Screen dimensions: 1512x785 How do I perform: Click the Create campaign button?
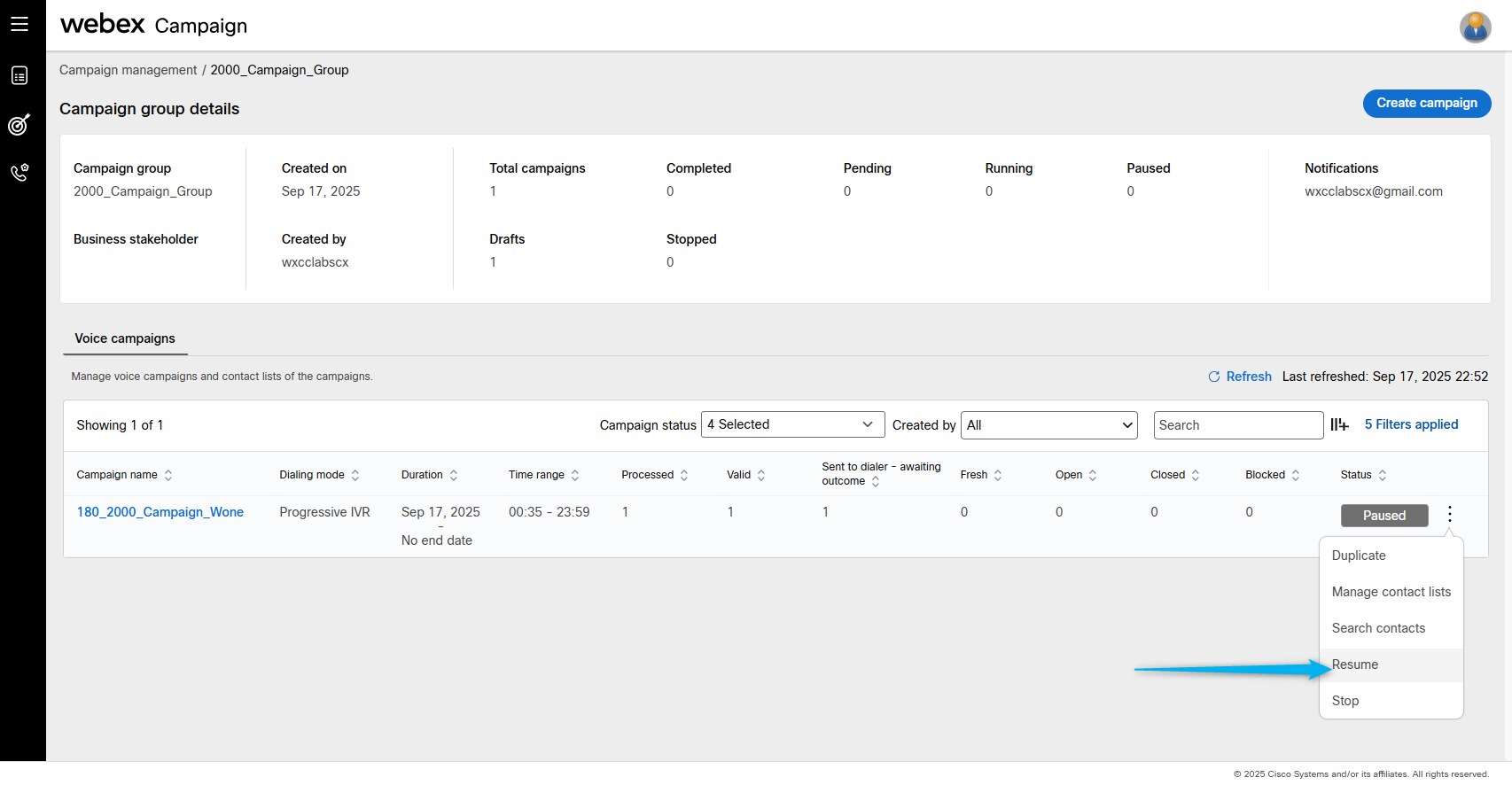point(1426,103)
